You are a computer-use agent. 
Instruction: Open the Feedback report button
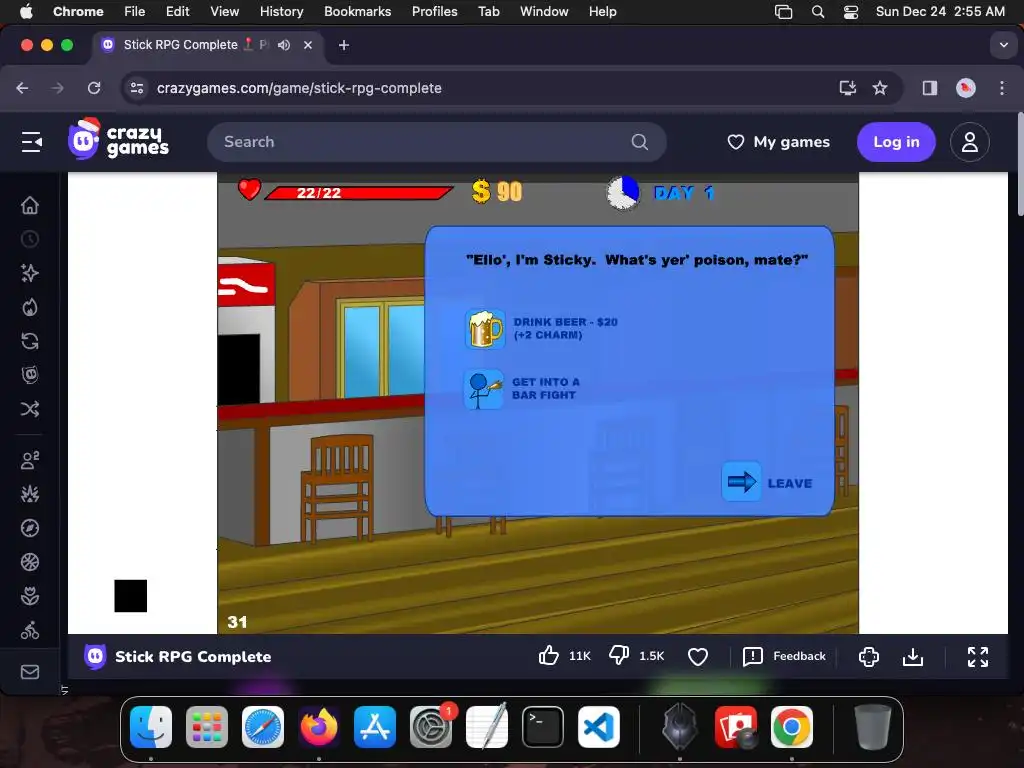(784, 656)
